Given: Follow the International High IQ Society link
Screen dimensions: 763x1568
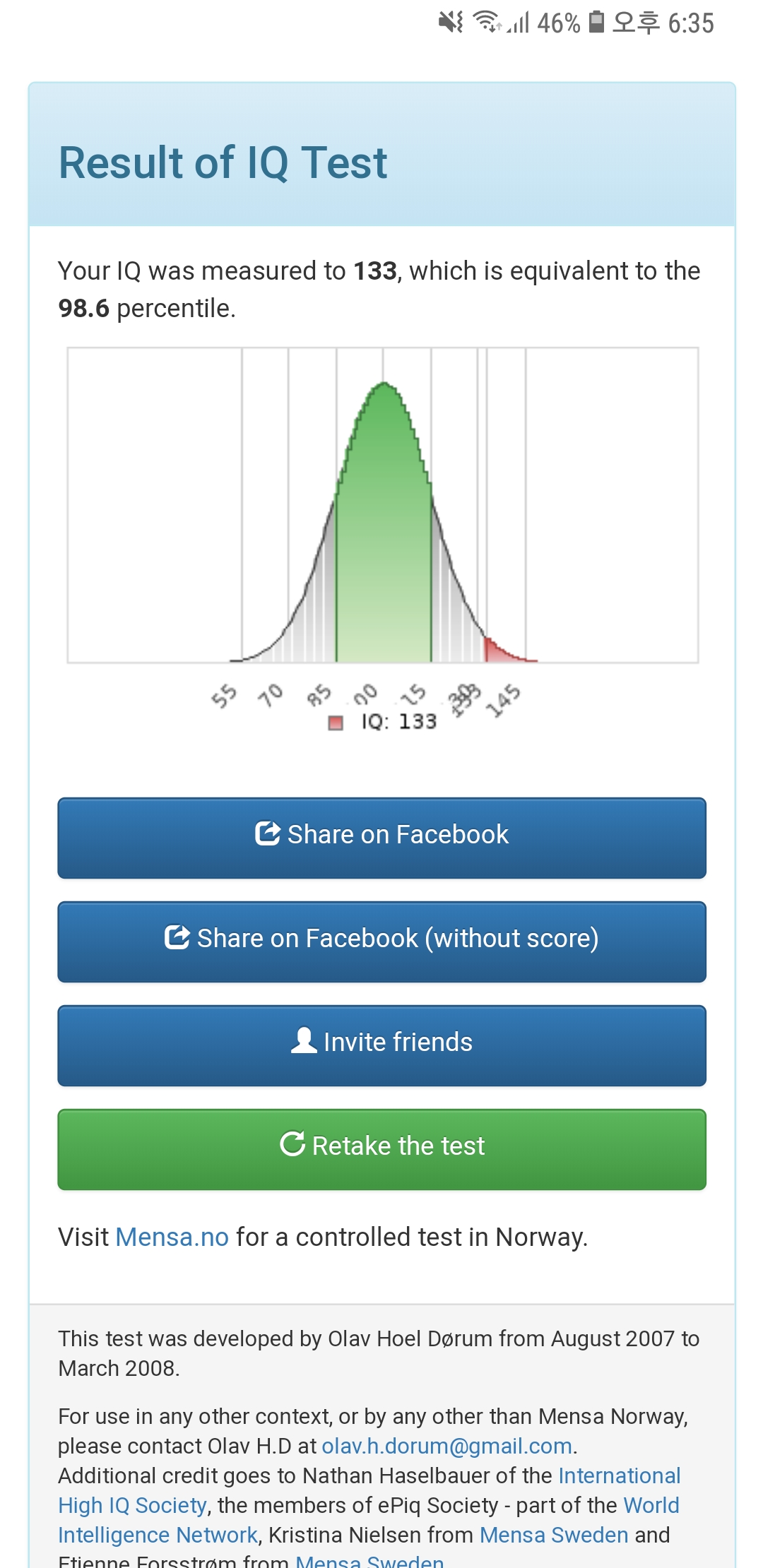Looking at the screenshot, I should 619,1475.
